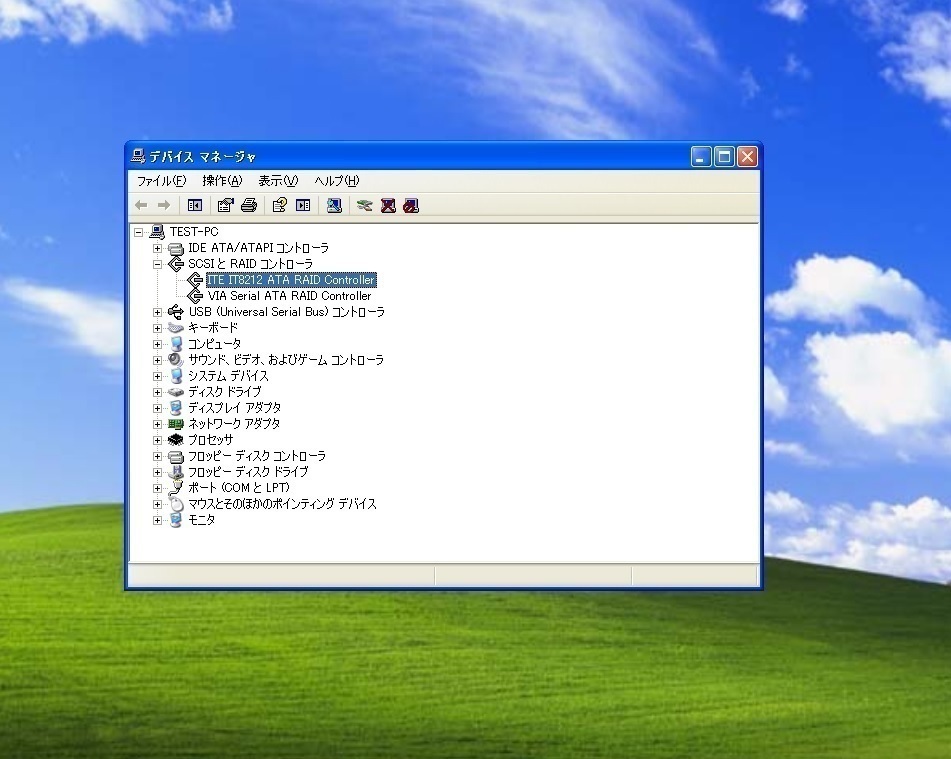Select 'IDE ATA/ATAPI コントローラ' label

(x=258, y=248)
